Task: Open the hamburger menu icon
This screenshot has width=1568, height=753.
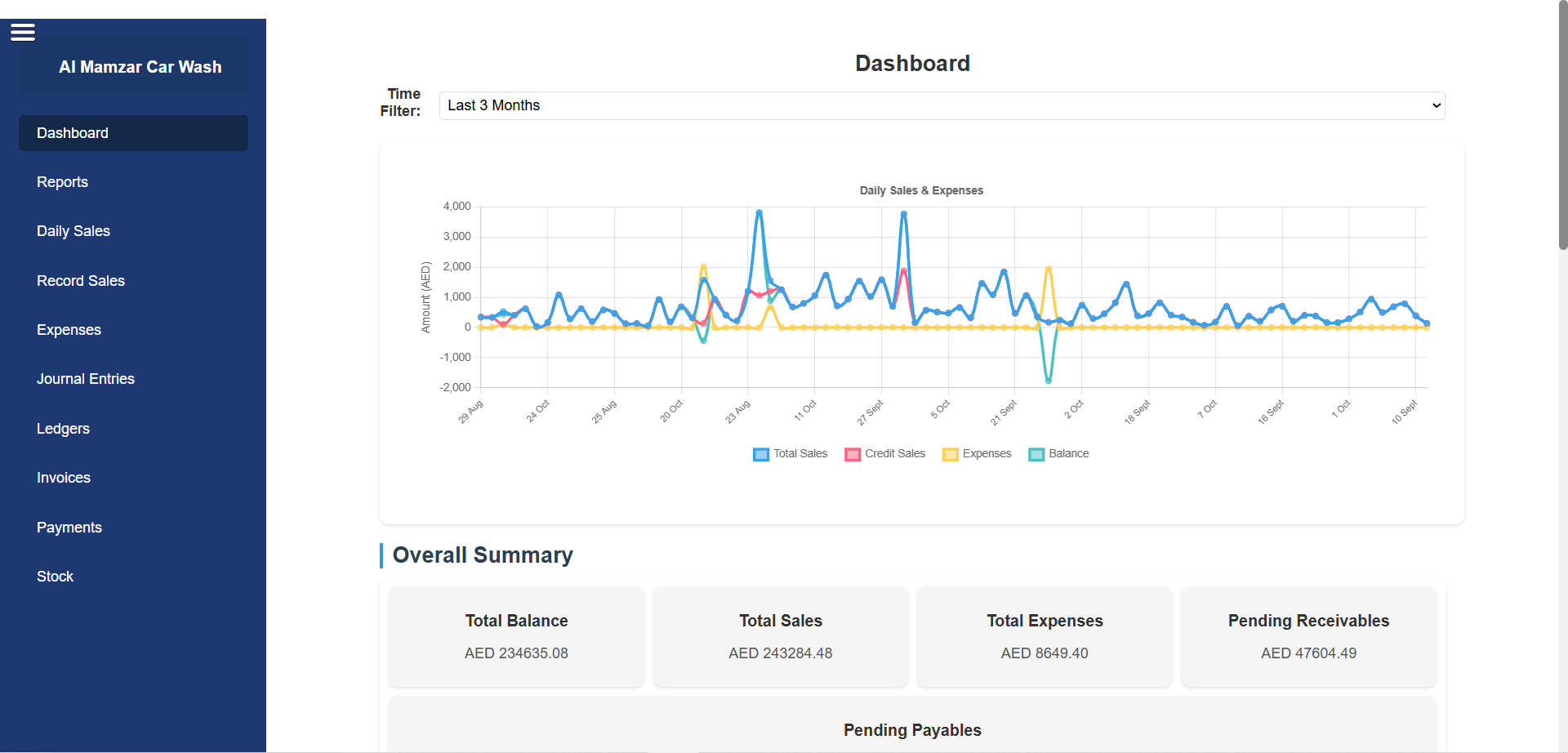Action: pyautogui.click(x=23, y=33)
